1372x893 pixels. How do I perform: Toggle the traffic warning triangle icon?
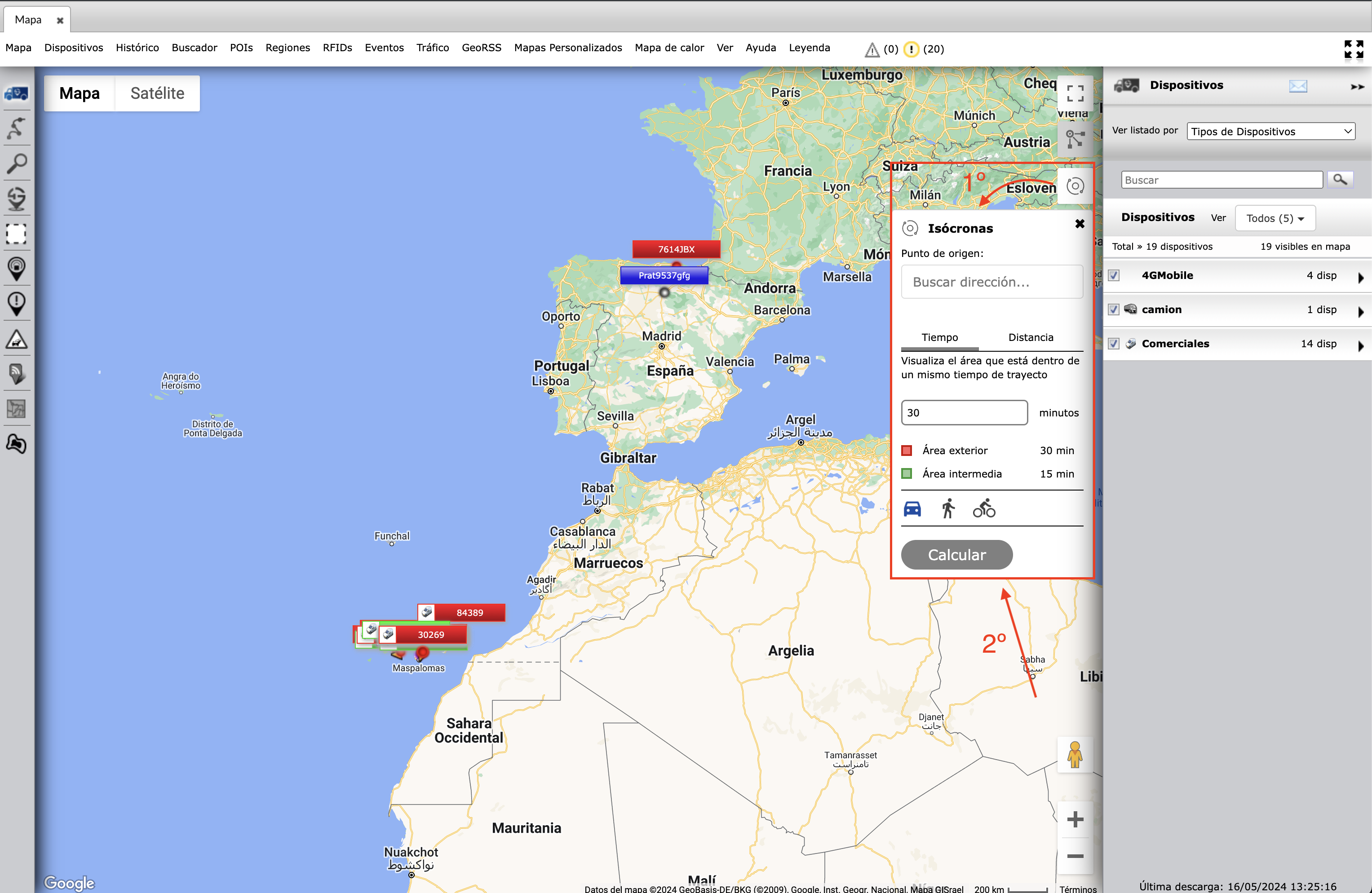pos(16,339)
